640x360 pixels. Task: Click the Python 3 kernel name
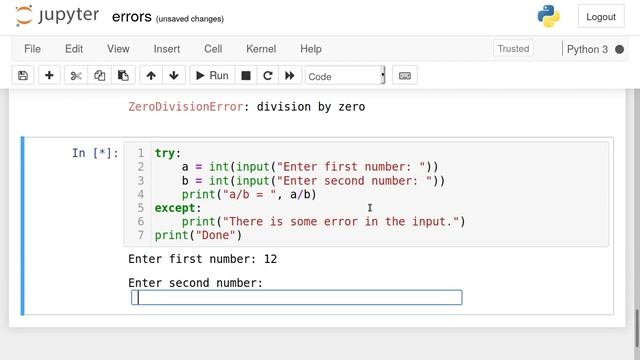(587, 49)
